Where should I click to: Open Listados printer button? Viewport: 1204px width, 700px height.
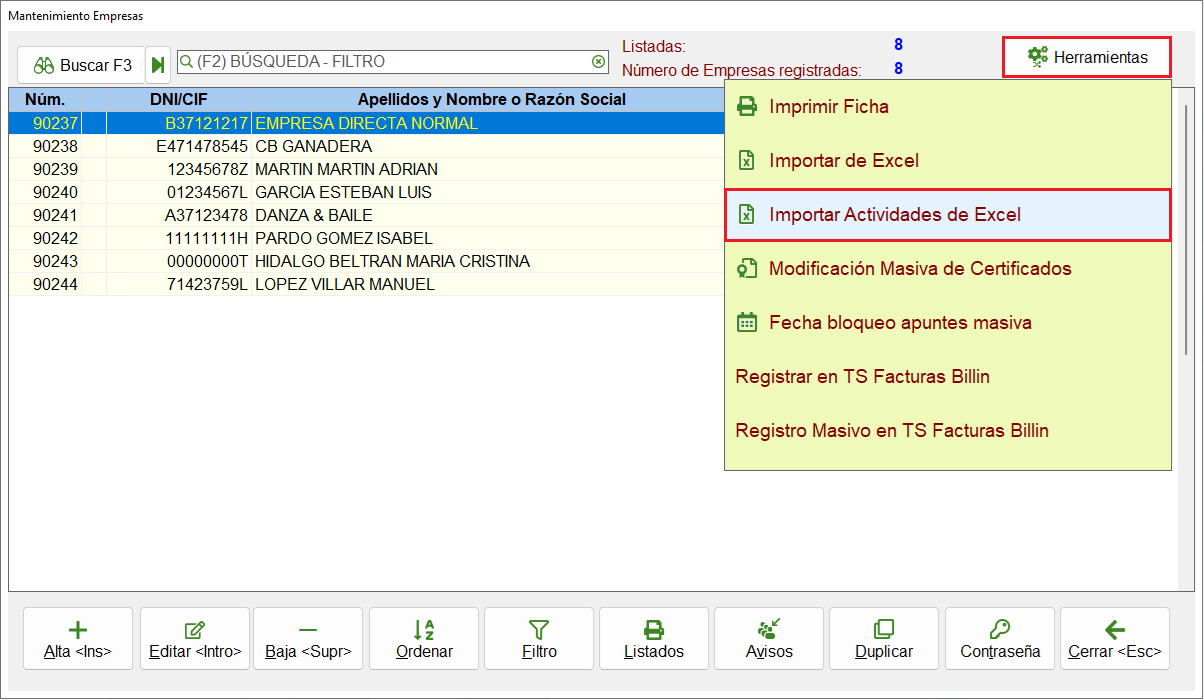point(654,639)
